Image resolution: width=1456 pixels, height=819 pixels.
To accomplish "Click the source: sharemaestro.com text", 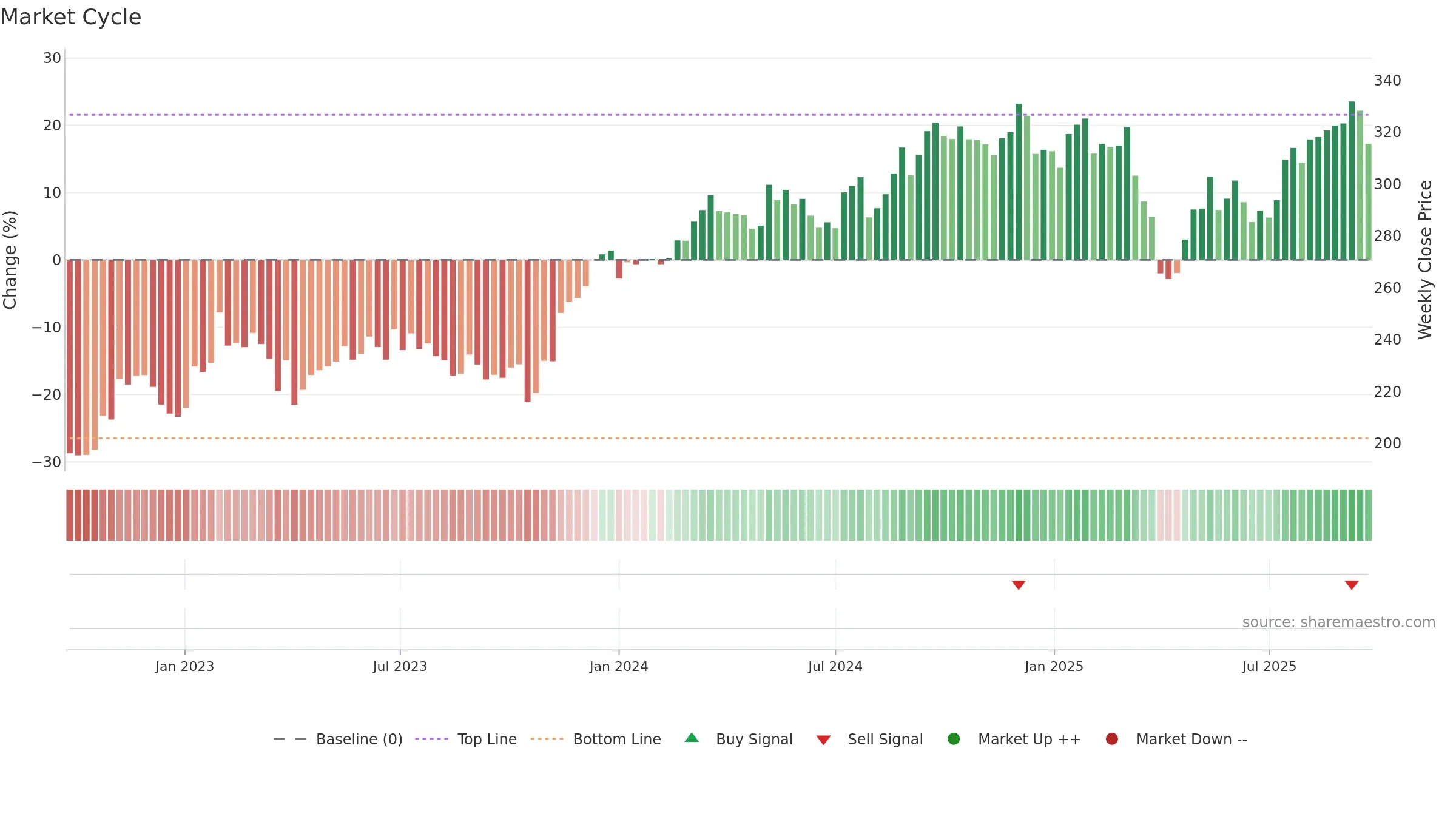I will (x=1339, y=622).
